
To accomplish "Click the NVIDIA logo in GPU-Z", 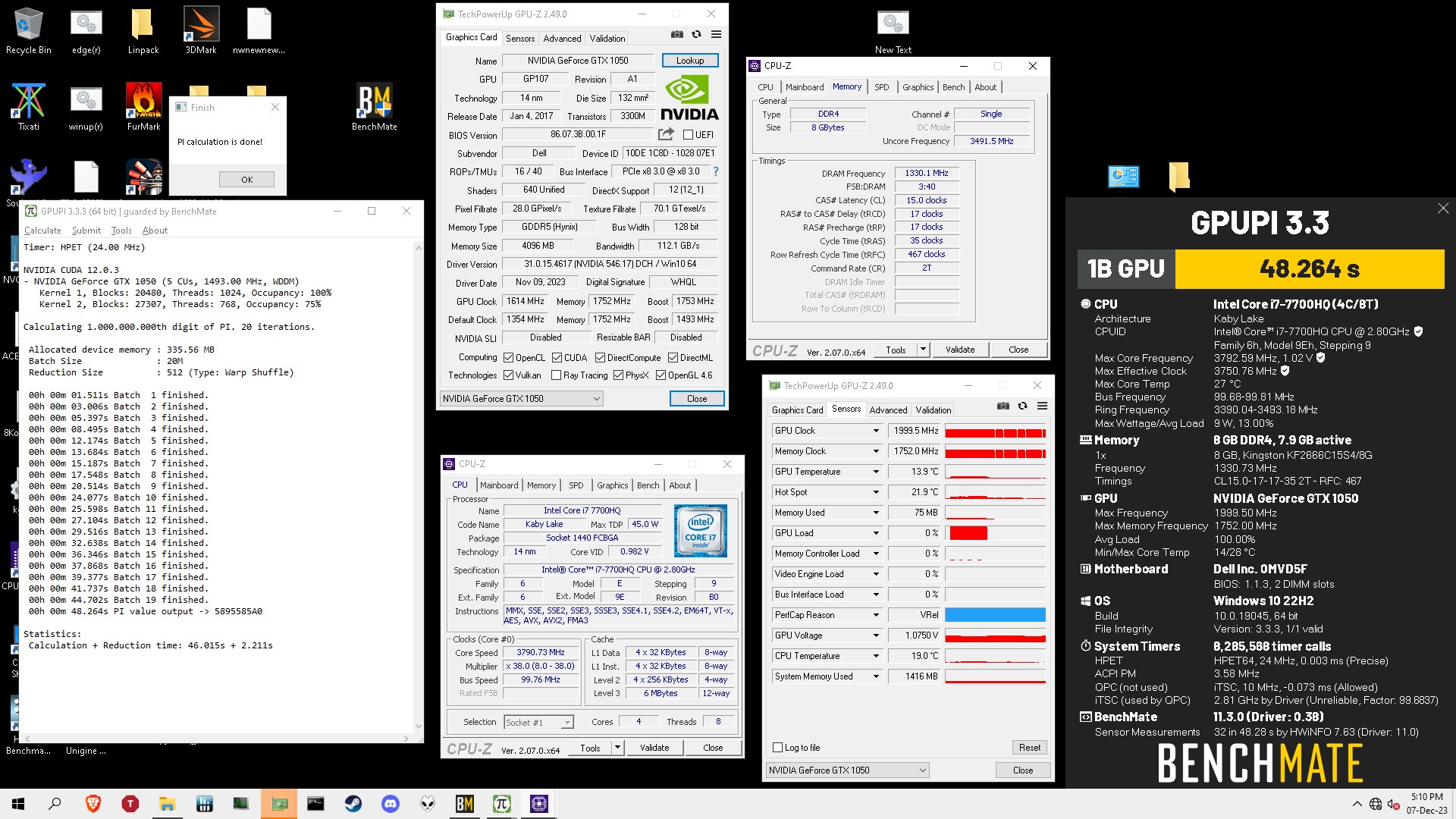I will pyautogui.click(x=689, y=99).
